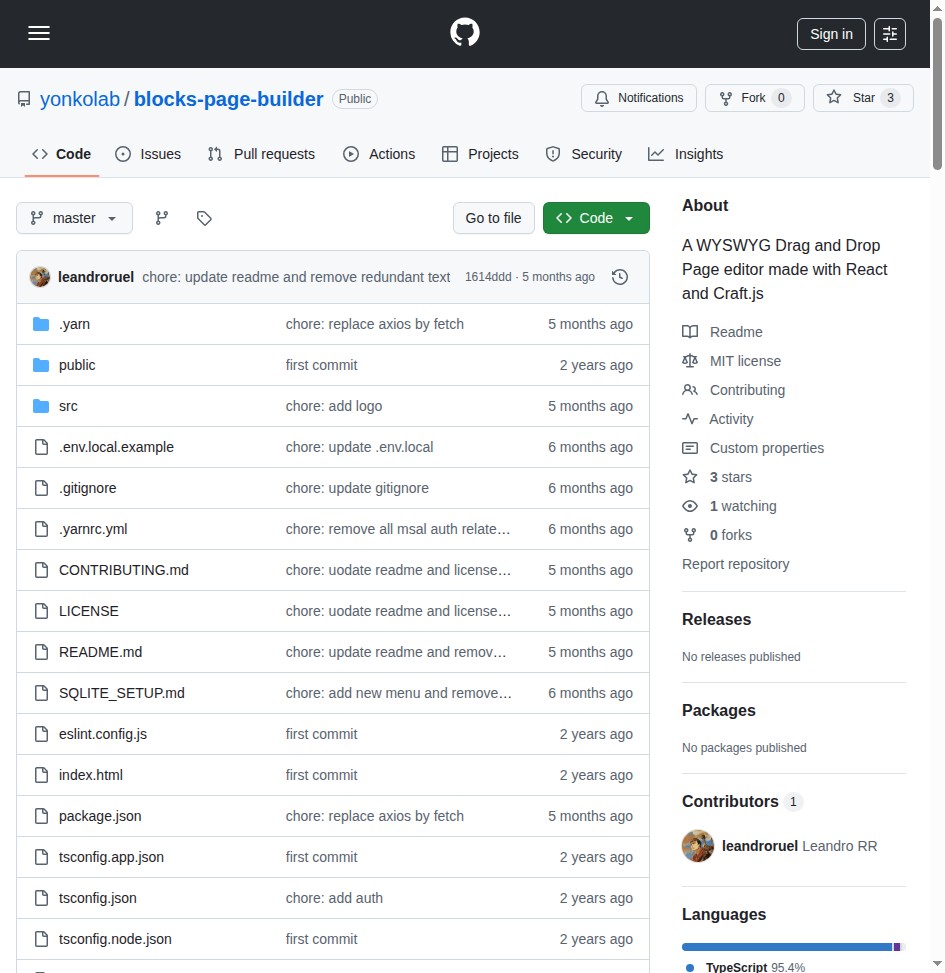Click the branches icon next to master

click(161, 218)
